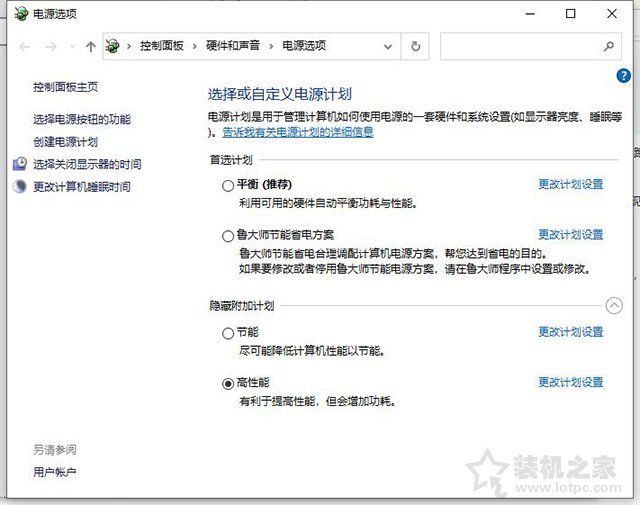Screen dimensions: 640x505
Task: Click the Power Options address bar icon
Action: click(113, 46)
